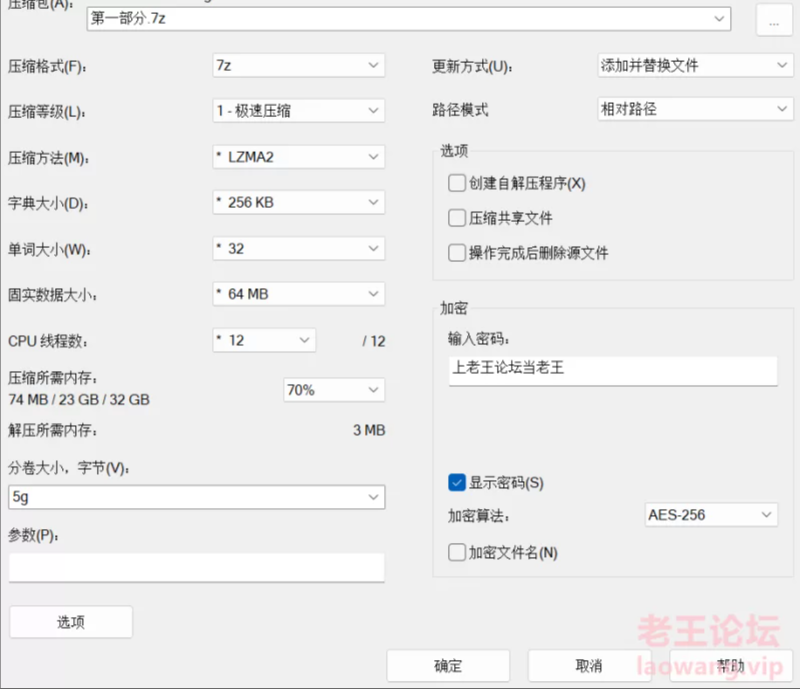Click the 参数 parameters input field
Image resolution: width=800 pixels, height=689 pixels.
click(196, 568)
